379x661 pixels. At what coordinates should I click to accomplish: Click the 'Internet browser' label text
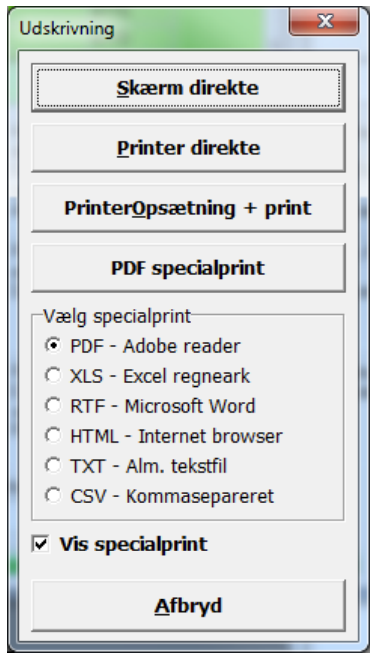(x=210, y=435)
